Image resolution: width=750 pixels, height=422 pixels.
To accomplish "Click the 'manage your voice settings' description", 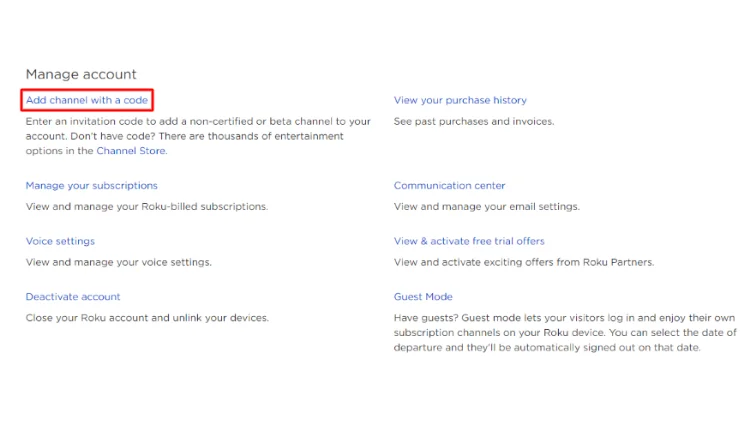I will tap(118, 262).
